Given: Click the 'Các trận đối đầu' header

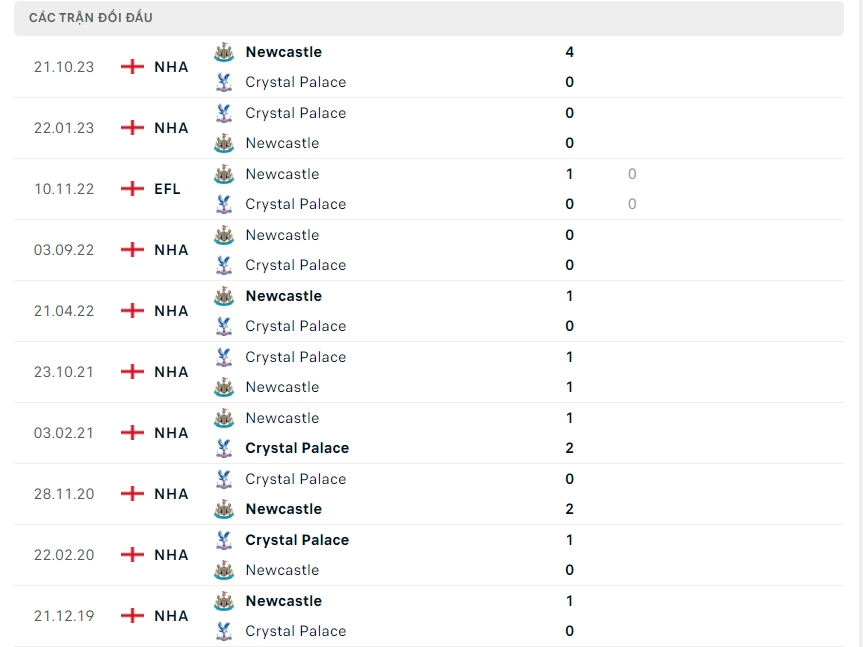Looking at the screenshot, I should pos(91,18).
